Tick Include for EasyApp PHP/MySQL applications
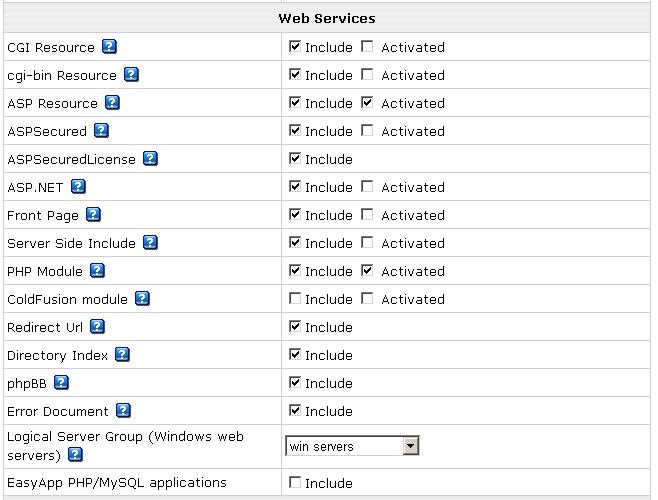 coord(295,482)
